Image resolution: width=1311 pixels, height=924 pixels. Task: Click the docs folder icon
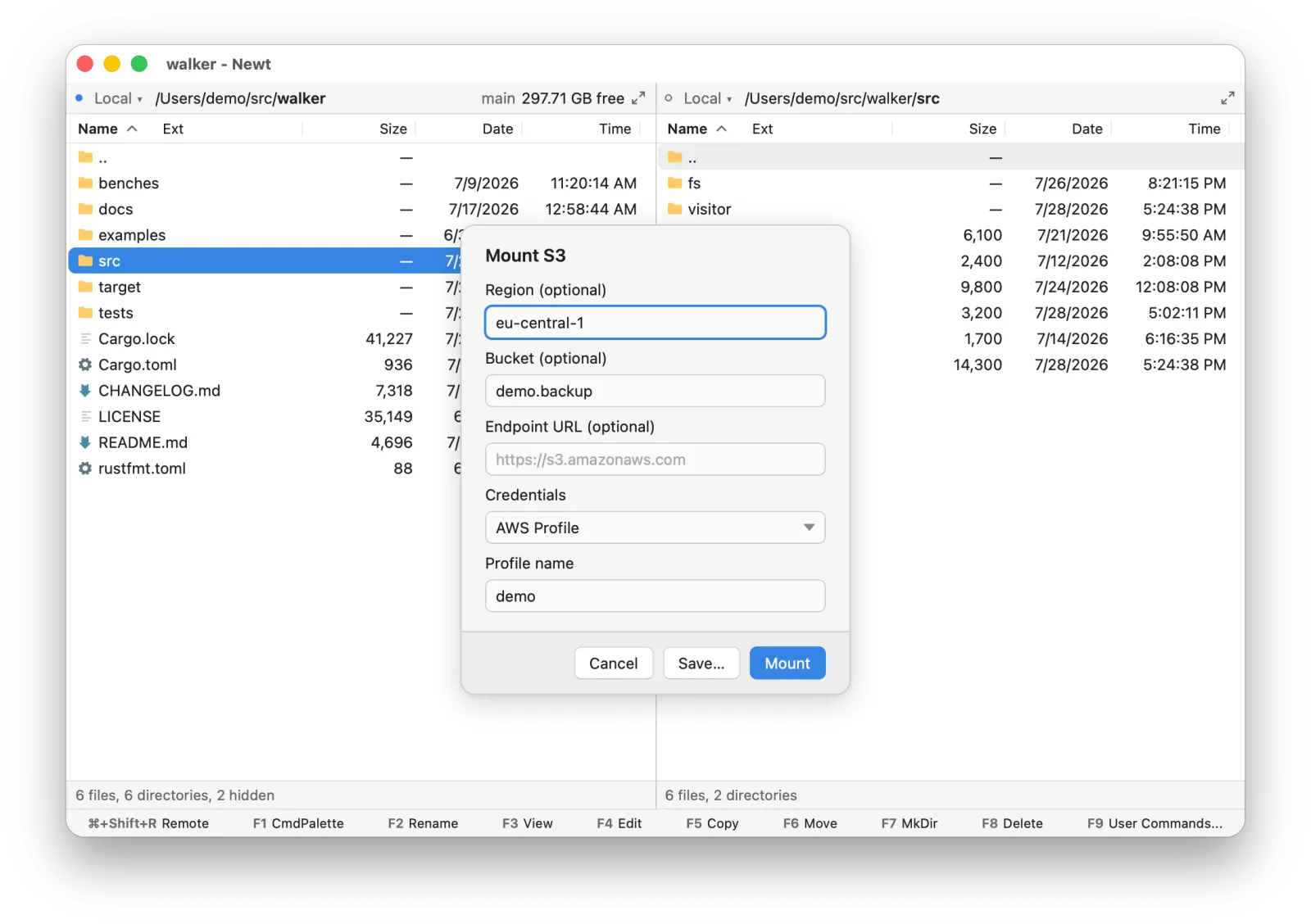pyautogui.click(x=85, y=209)
